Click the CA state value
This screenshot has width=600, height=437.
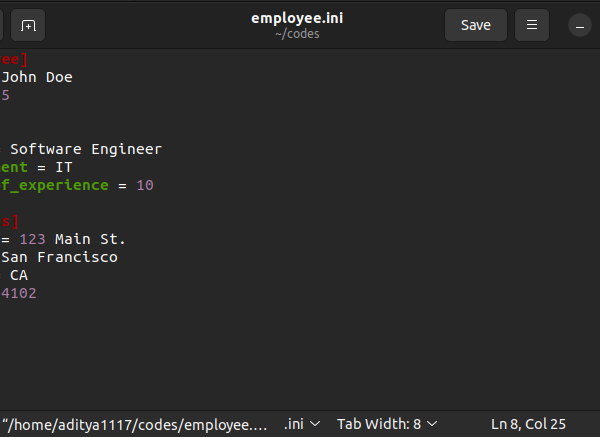tap(19, 275)
